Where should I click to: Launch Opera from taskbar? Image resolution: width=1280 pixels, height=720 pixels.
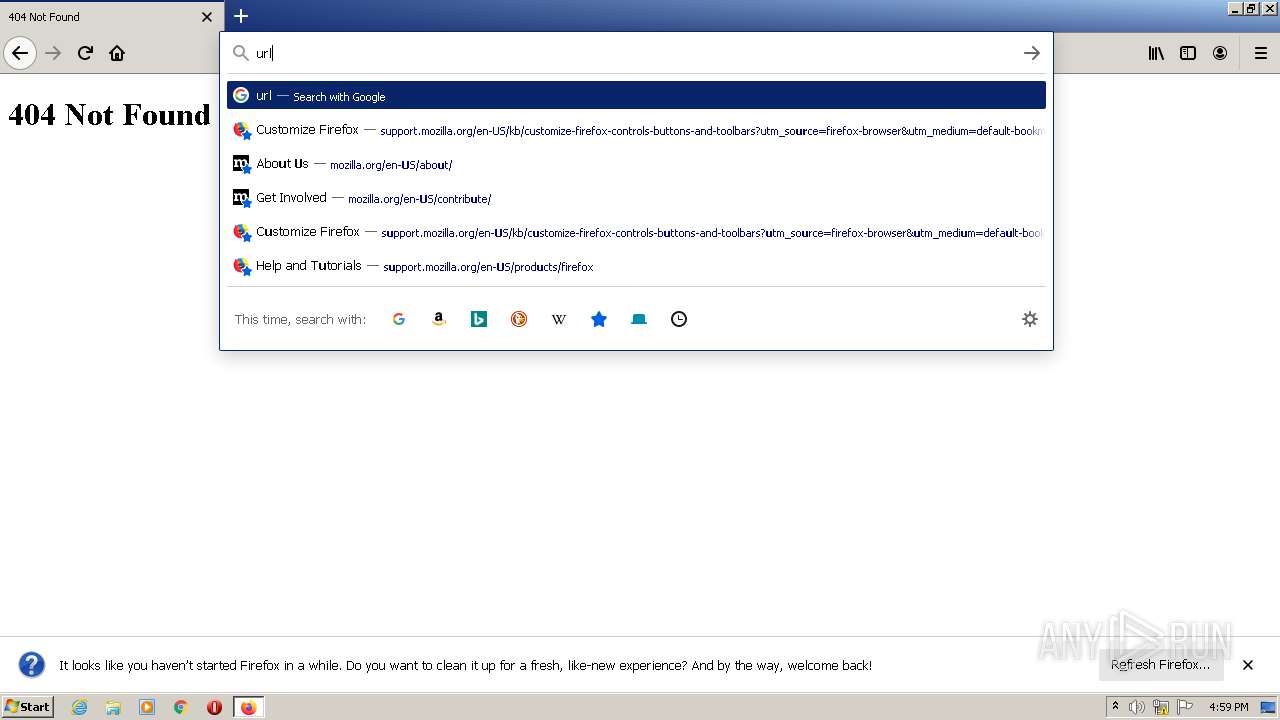[x=214, y=707]
